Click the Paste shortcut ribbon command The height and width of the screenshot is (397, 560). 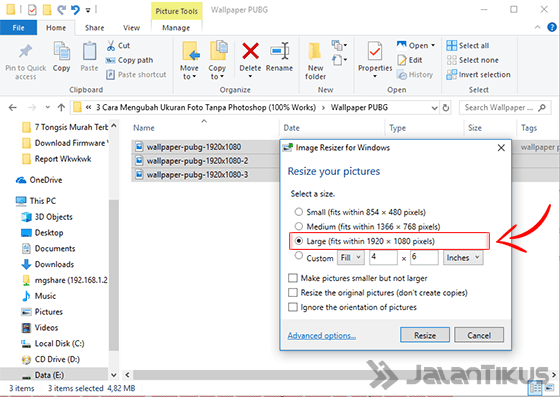136,75
